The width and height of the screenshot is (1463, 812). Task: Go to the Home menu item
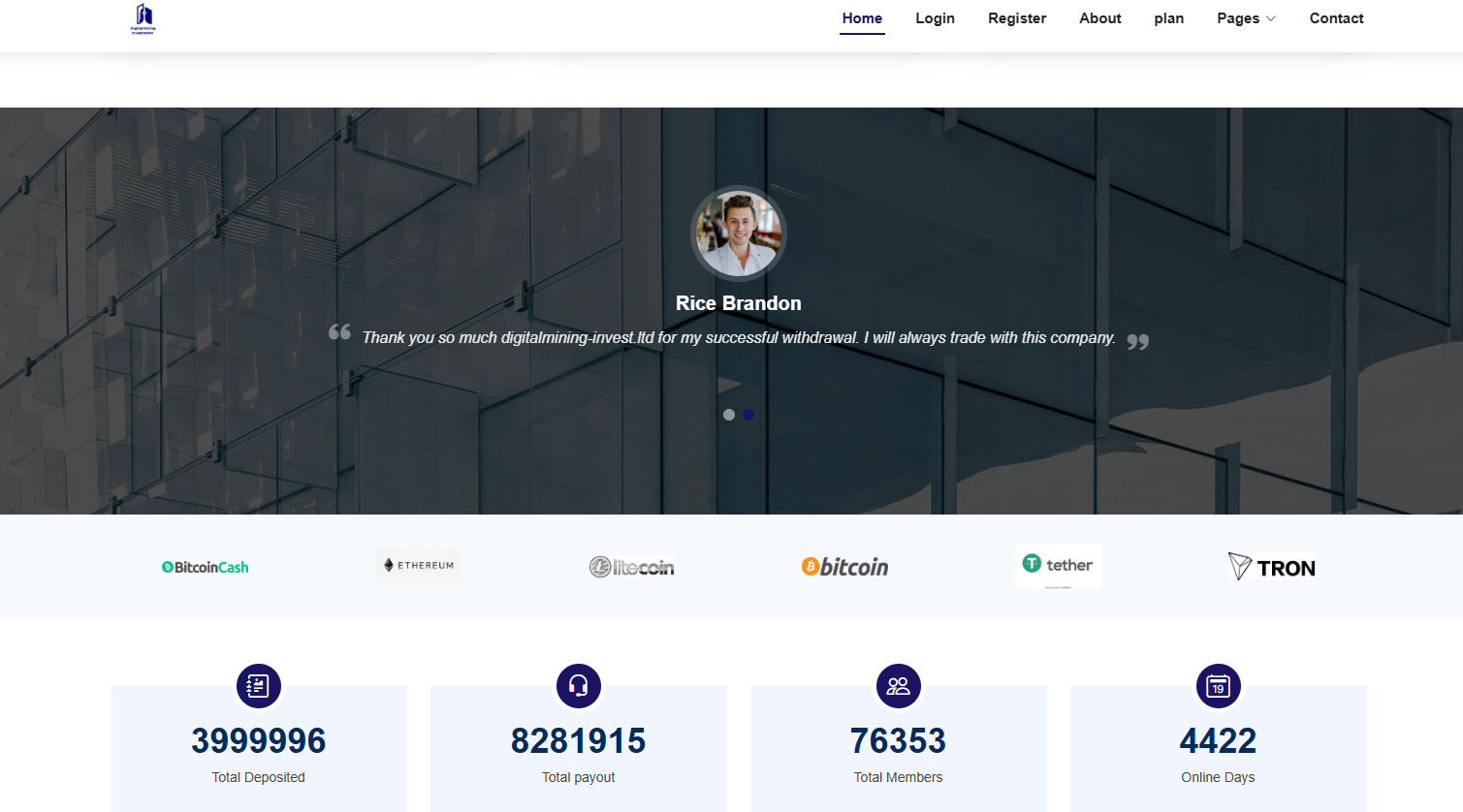pos(862,18)
